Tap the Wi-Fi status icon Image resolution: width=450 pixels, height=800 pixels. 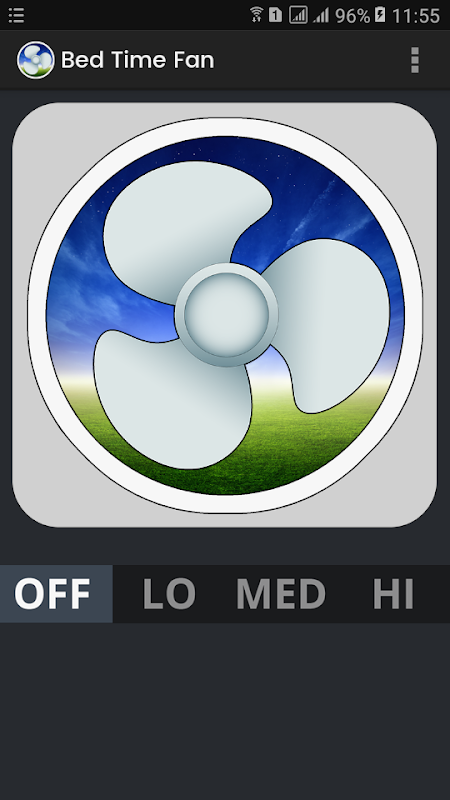(257, 15)
